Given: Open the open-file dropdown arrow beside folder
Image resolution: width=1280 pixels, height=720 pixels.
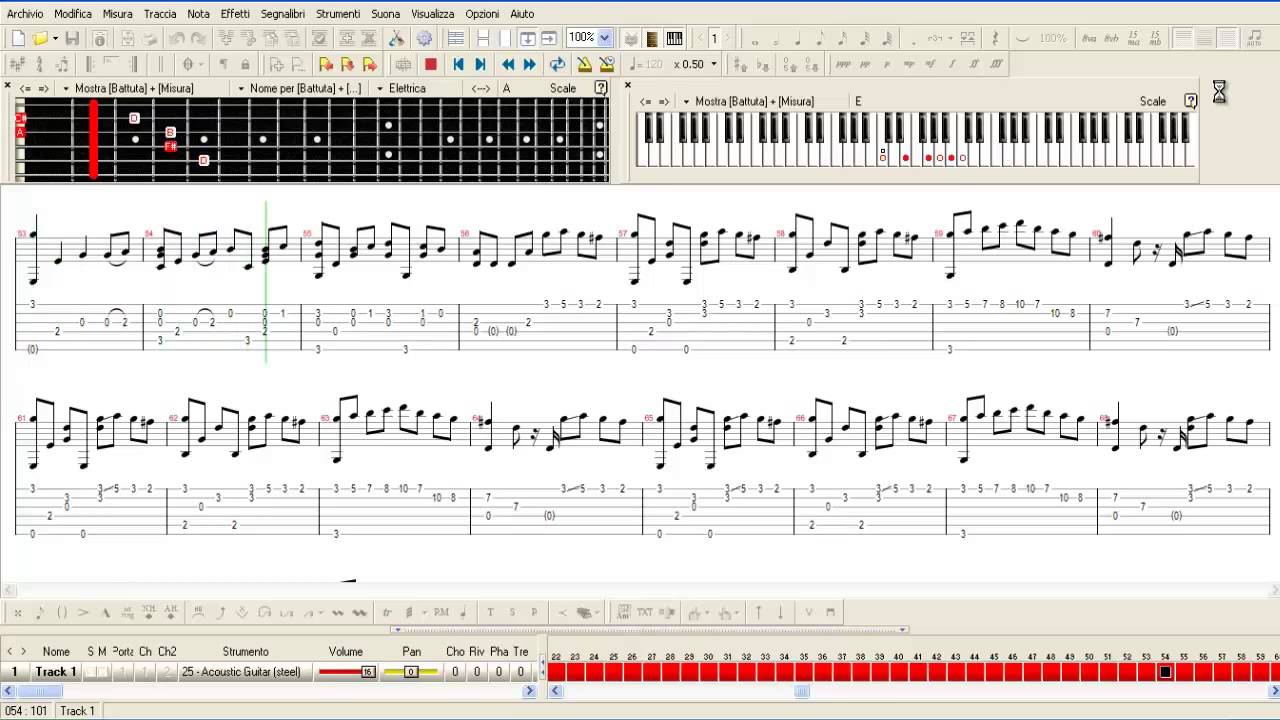Looking at the screenshot, I should point(55,39).
